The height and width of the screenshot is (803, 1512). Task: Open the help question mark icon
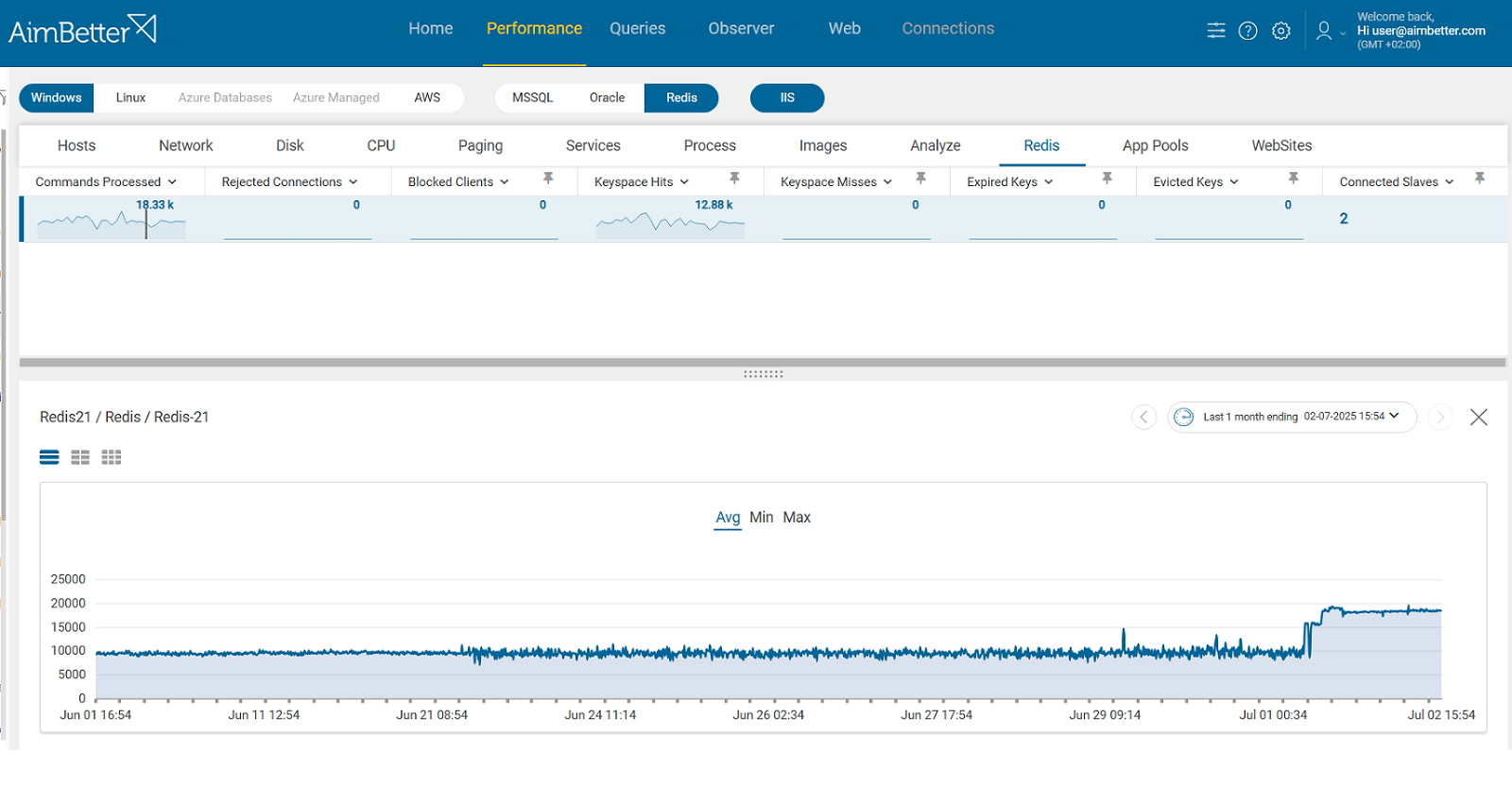(1248, 31)
